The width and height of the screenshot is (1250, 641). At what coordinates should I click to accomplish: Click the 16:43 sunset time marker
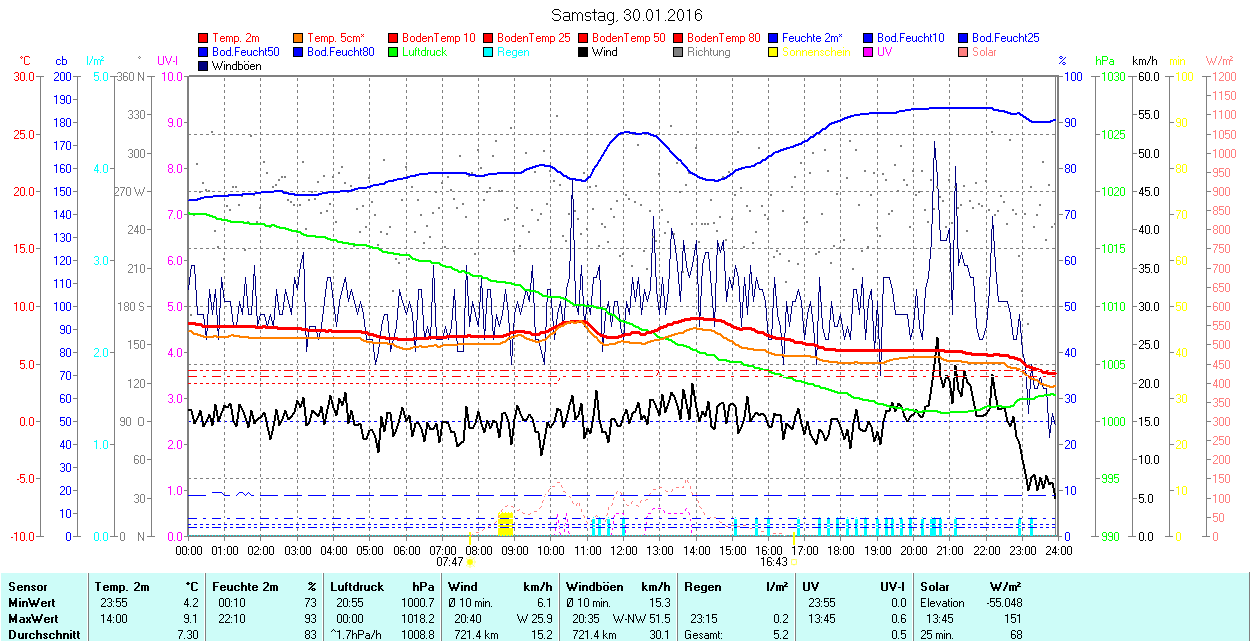(775, 562)
